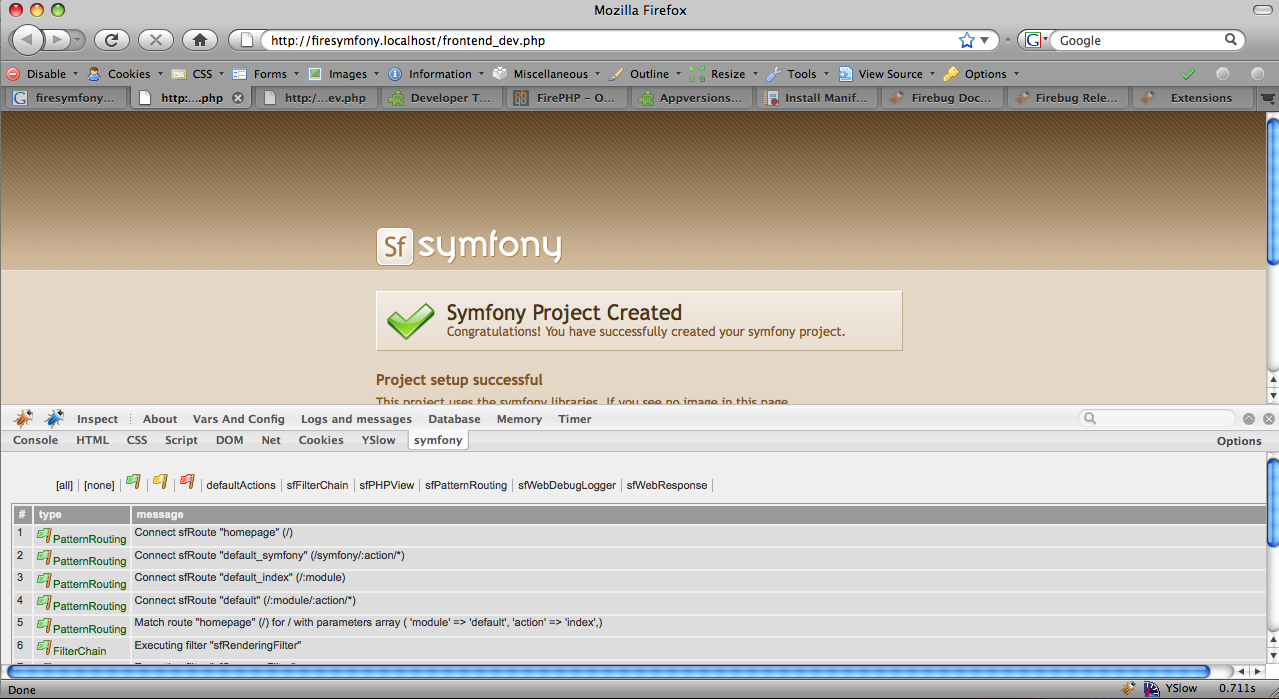Viewport: 1279px width, 699px height.
Task: Click the green flag in row 1 PatternRouting
Action: [44, 535]
